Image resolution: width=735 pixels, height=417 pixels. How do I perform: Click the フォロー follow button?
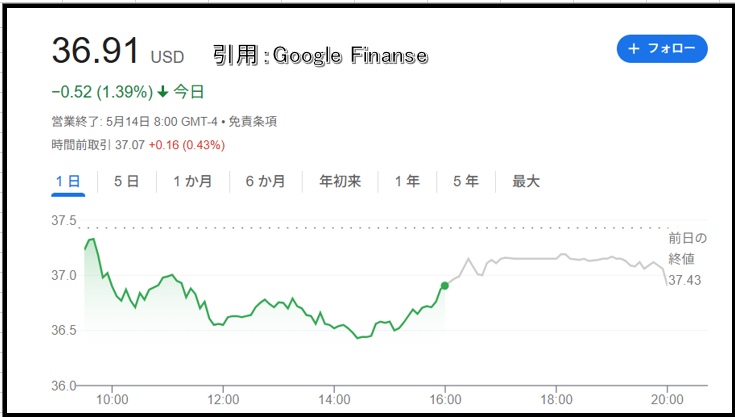(662, 49)
